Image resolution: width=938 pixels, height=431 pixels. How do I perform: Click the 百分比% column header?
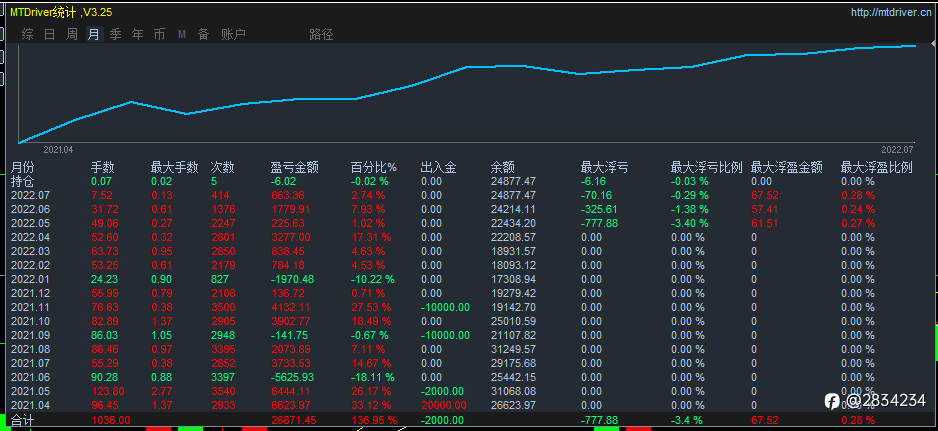click(373, 168)
